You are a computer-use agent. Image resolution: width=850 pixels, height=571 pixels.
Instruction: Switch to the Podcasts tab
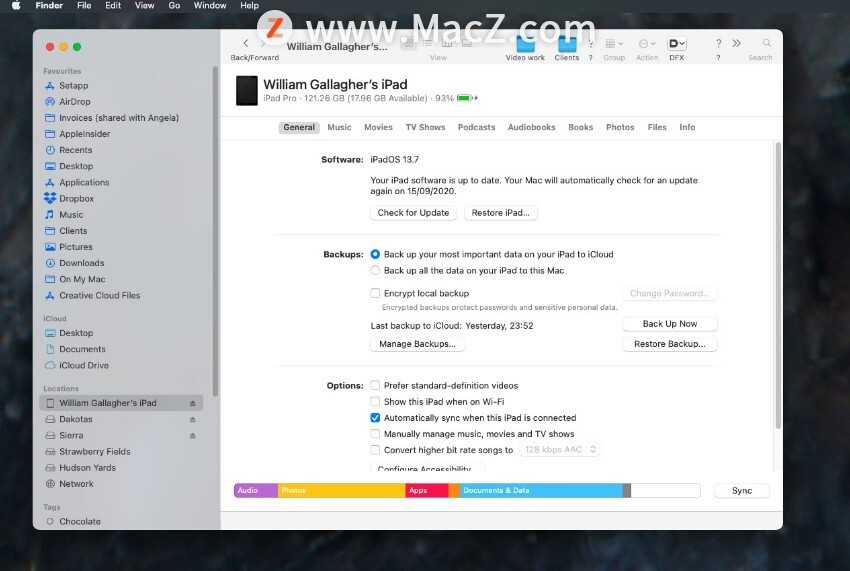point(476,127)
